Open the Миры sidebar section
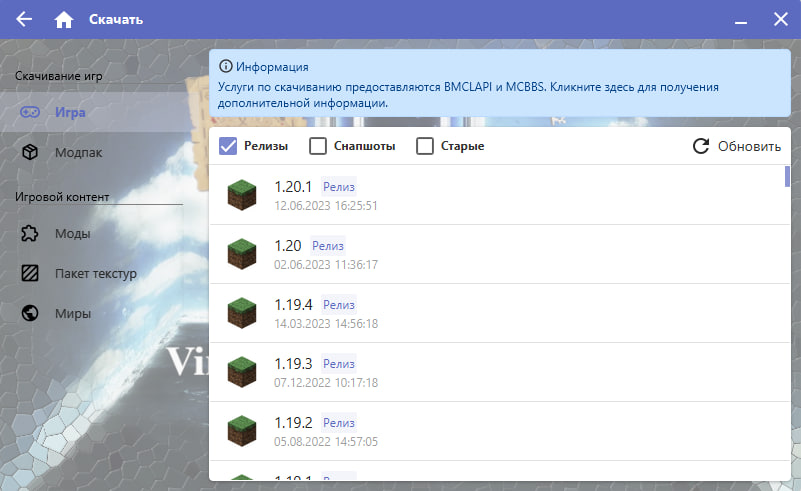The width and height of the screenshot is (801, 491). coord(104,313)
